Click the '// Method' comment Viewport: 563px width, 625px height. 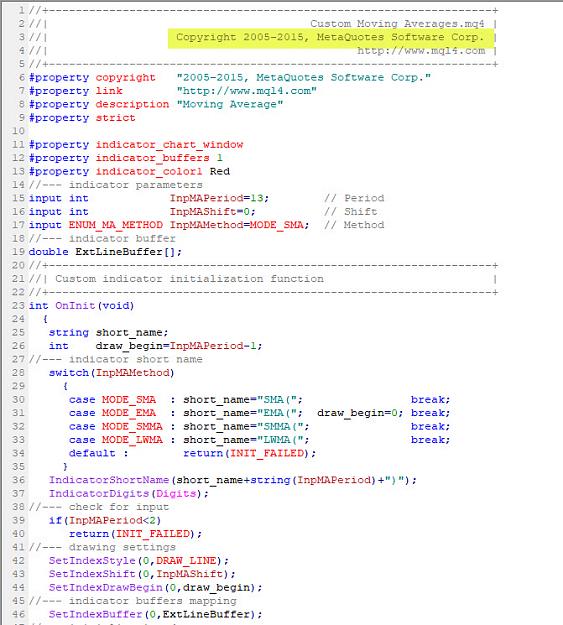click(354, 225)
